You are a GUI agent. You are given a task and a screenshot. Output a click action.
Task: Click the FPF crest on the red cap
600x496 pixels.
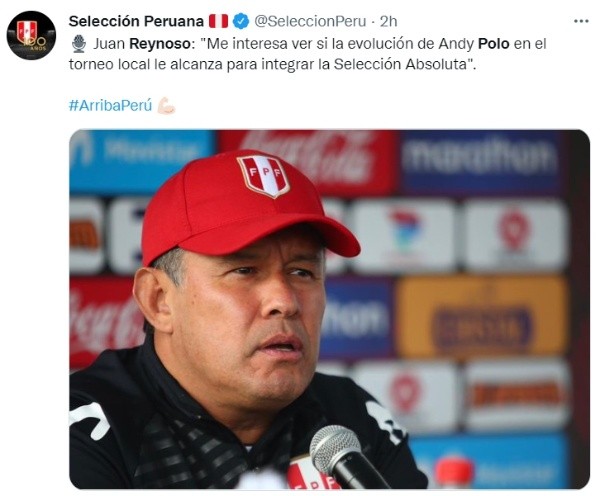coord(263,176)
